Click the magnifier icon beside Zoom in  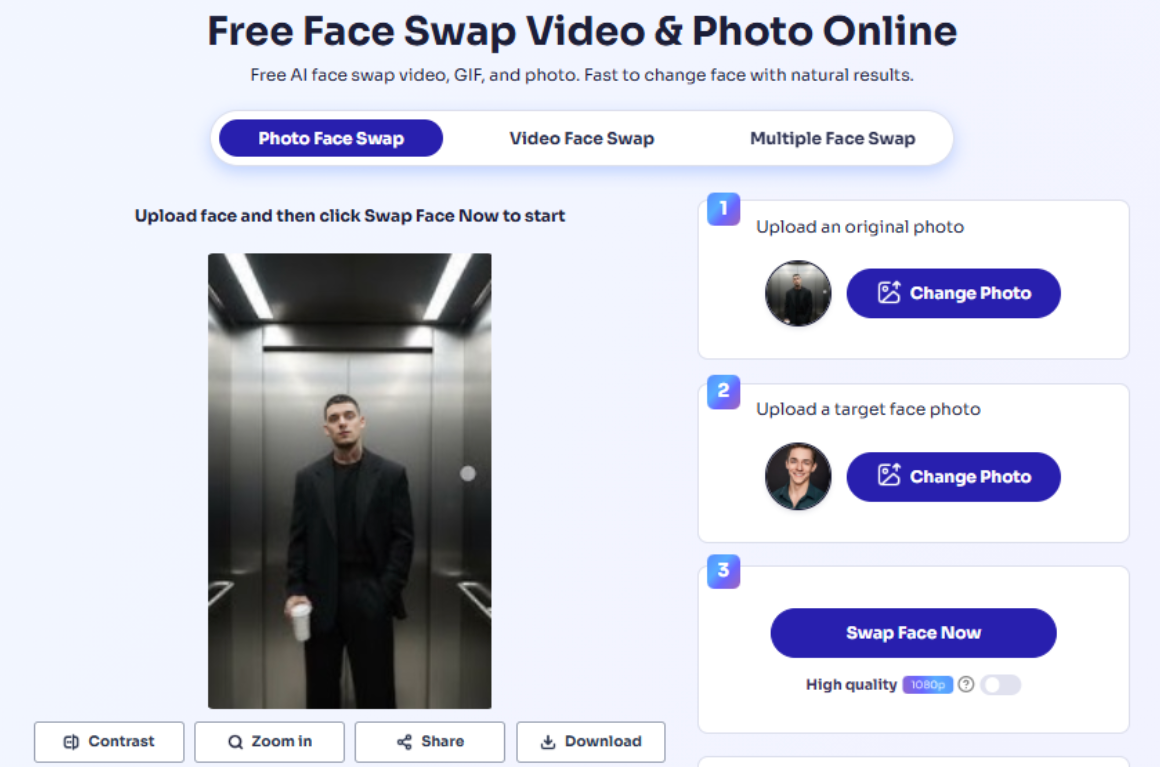click(x=235, y=742)
